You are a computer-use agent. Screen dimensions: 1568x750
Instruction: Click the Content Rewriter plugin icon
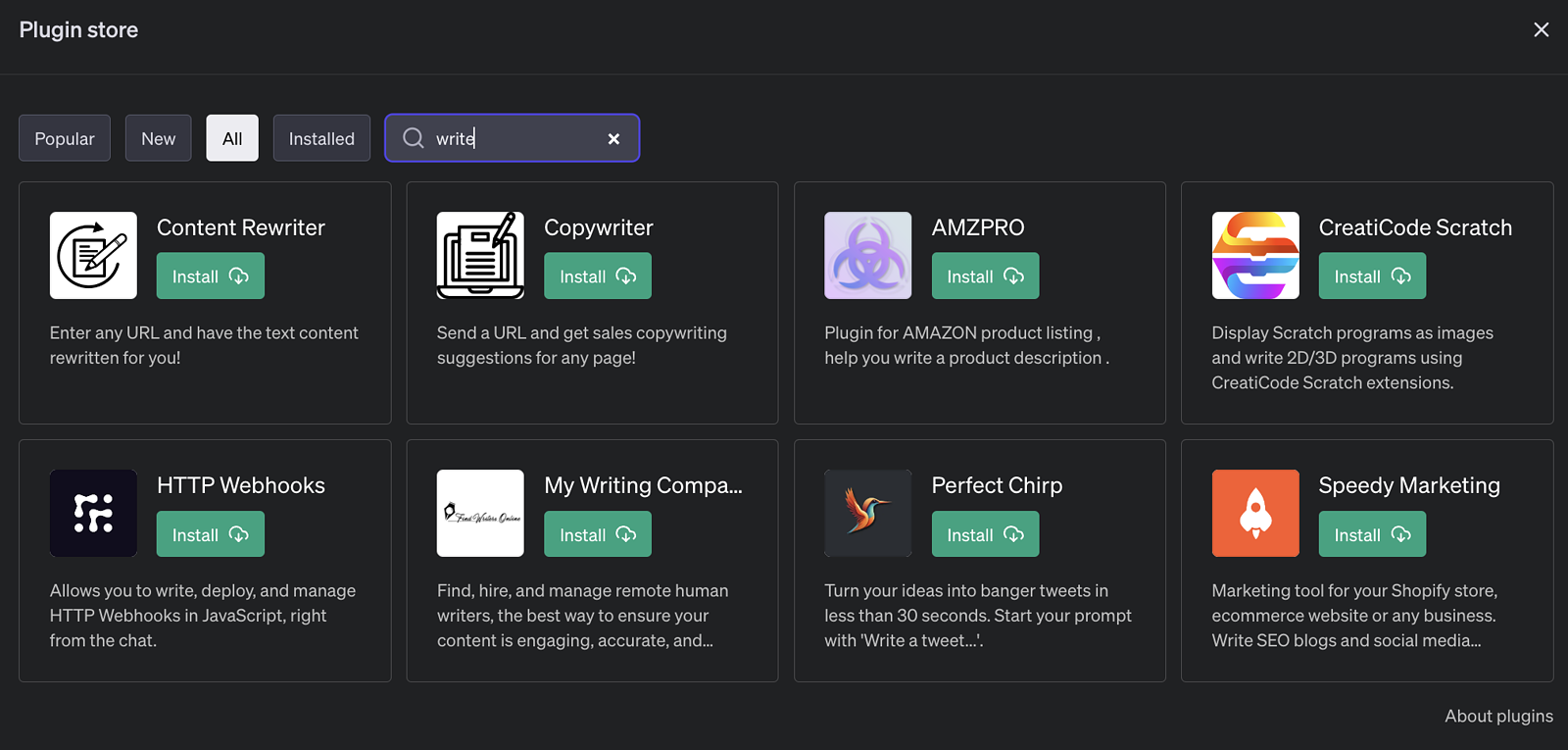(x=93, y=255)
